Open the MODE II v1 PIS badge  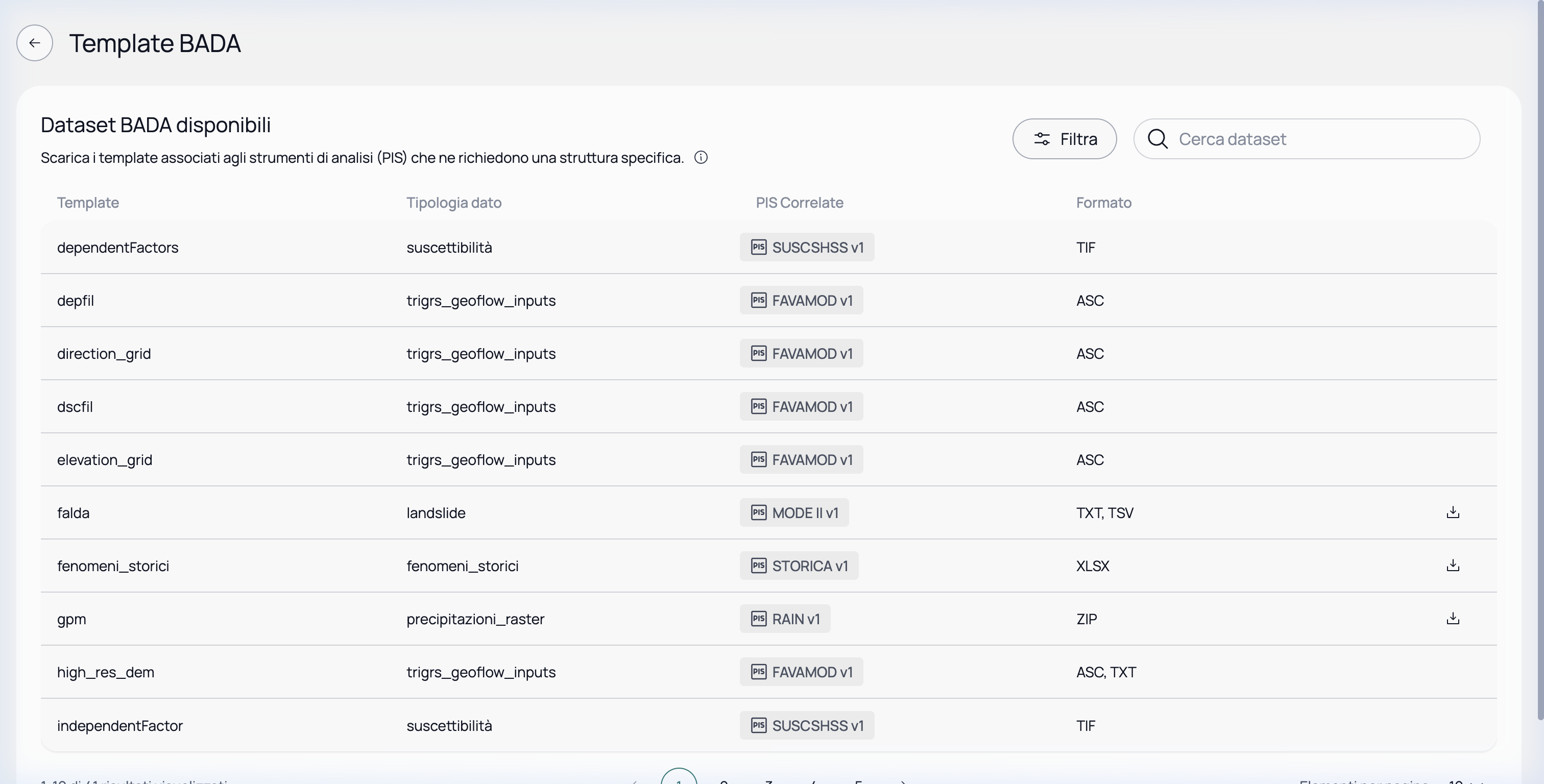click(794, 512)
